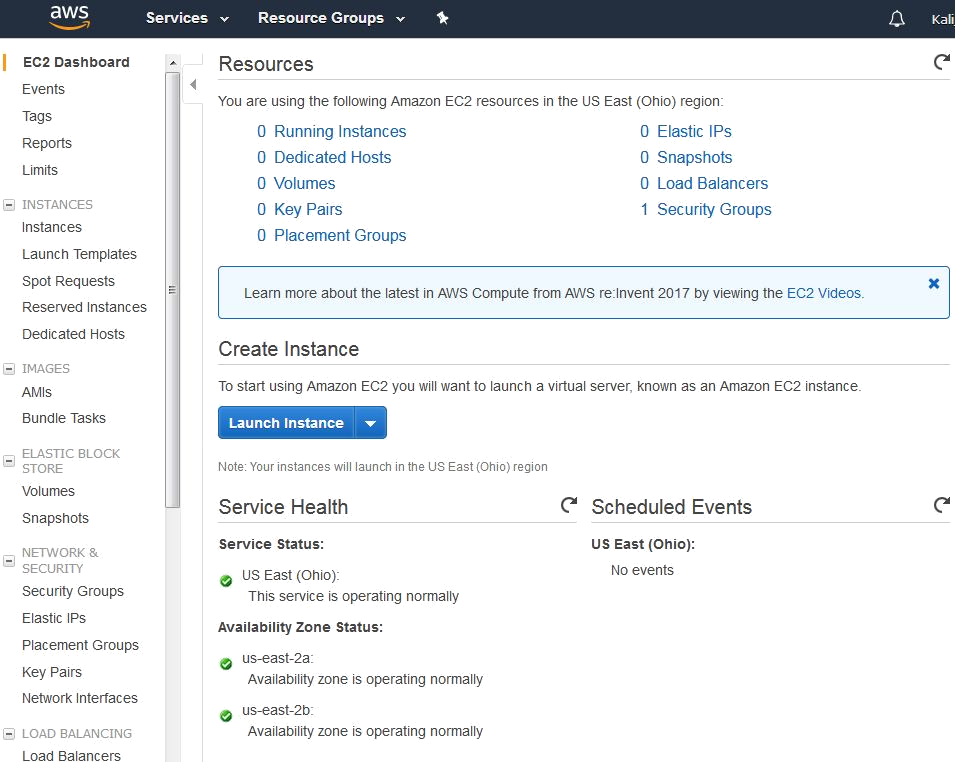Open the EC2 Videos link
Screen dimensions: 955x762
(825, 293)
